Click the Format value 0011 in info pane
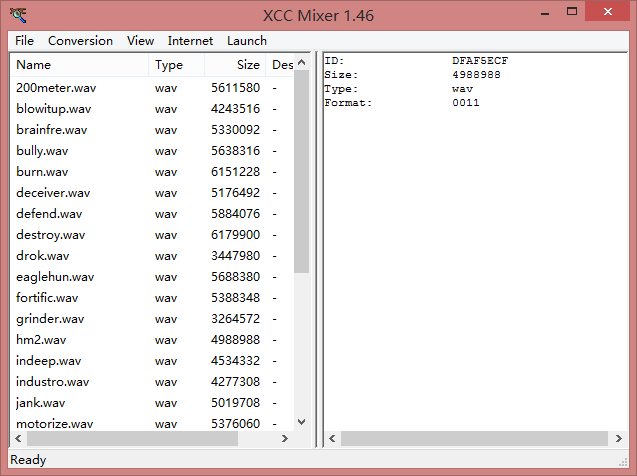 pyautogui.click(x=466, y=103)
